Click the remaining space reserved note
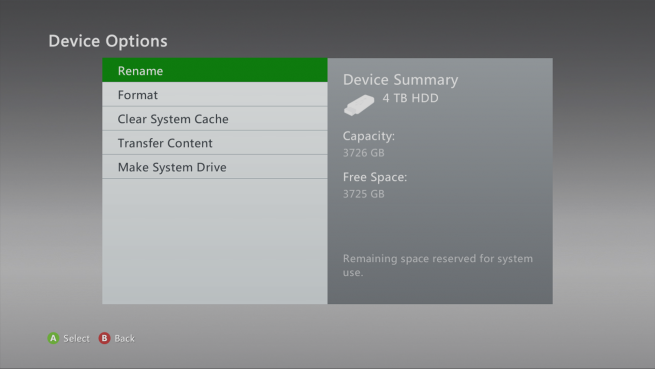 [x=438, y=265]
